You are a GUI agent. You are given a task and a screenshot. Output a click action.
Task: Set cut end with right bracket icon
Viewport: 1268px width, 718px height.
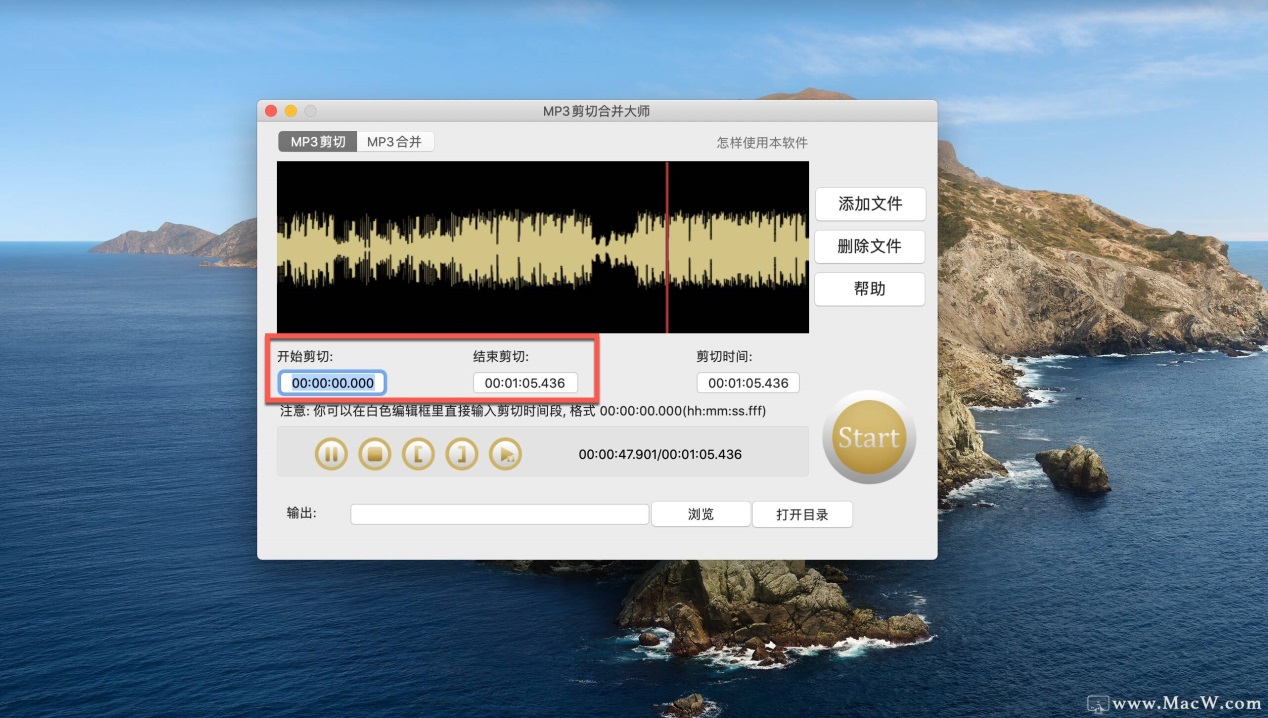[x=461, y=454]
